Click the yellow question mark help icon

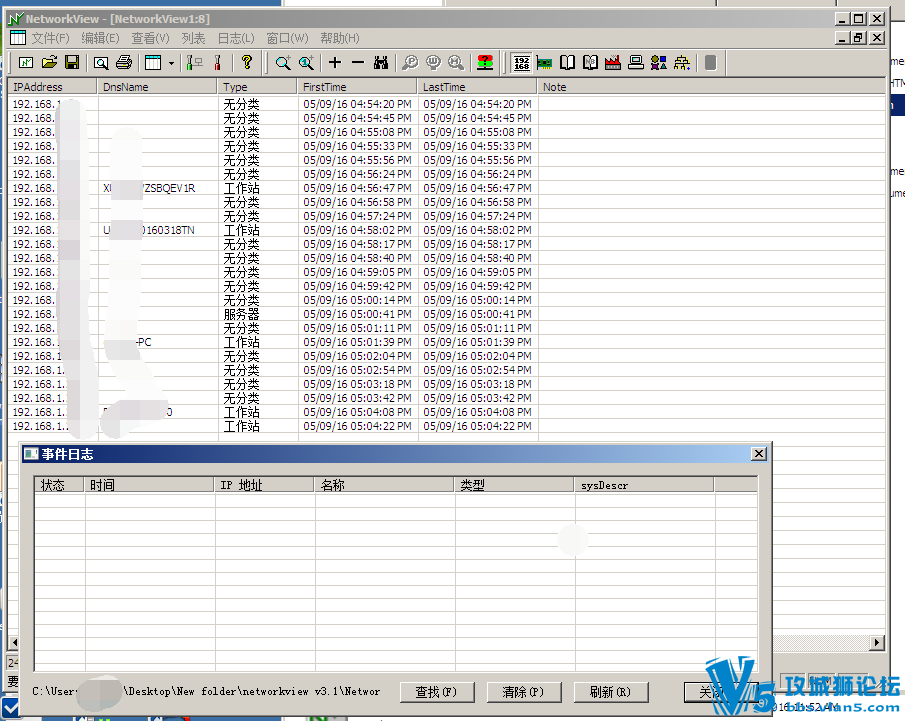coord(247,62)
